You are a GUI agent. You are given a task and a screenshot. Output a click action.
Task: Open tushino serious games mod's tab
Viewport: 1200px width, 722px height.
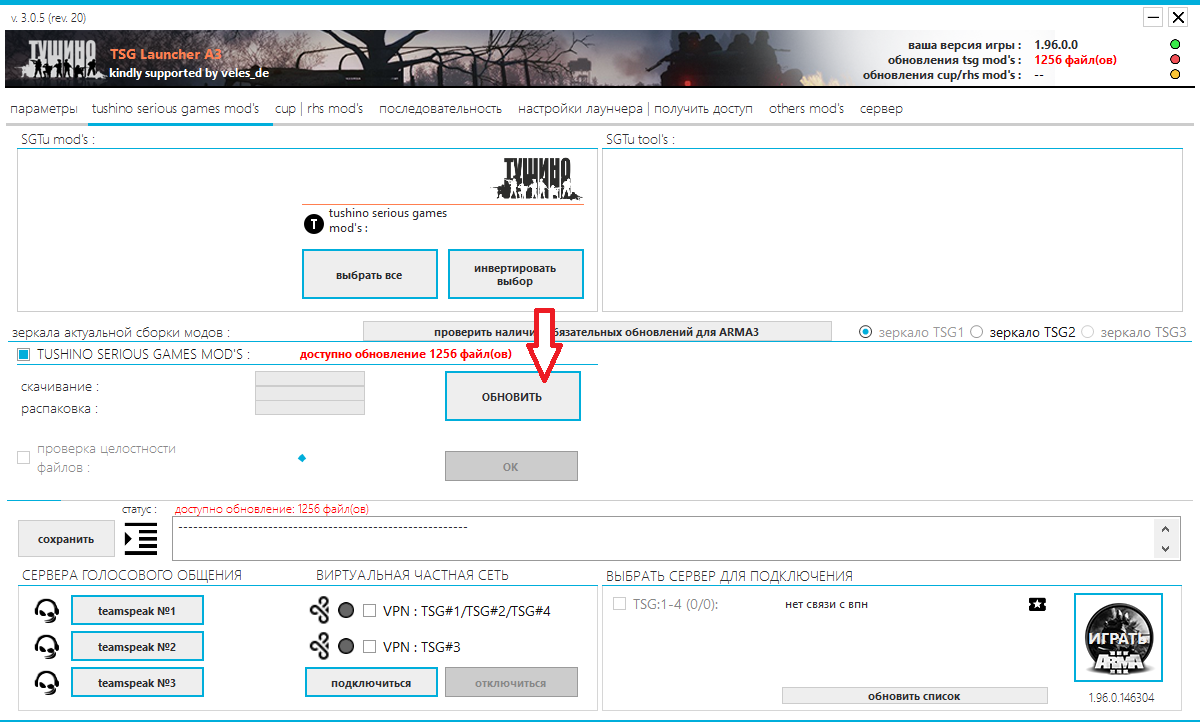175,108
